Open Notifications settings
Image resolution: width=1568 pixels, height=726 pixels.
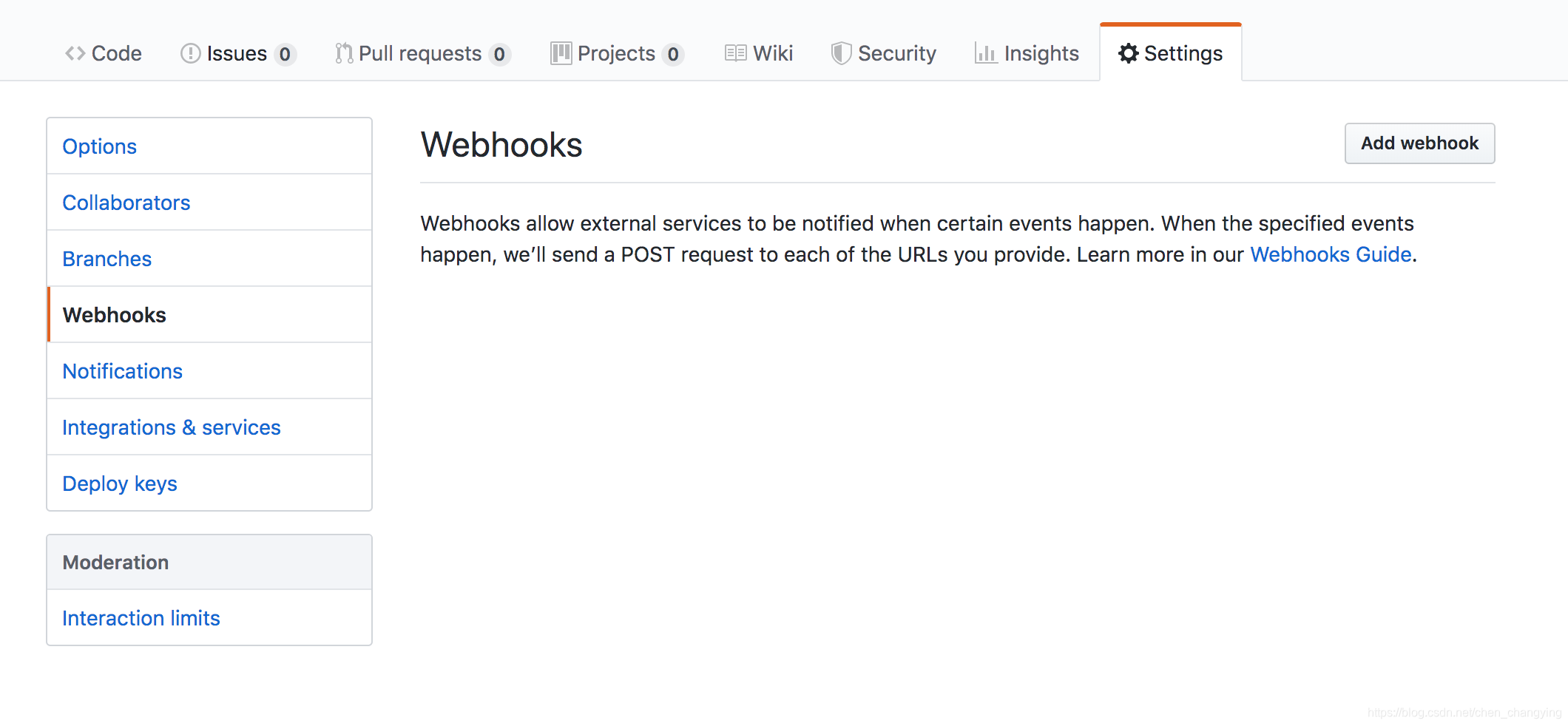tap(209, 371)
